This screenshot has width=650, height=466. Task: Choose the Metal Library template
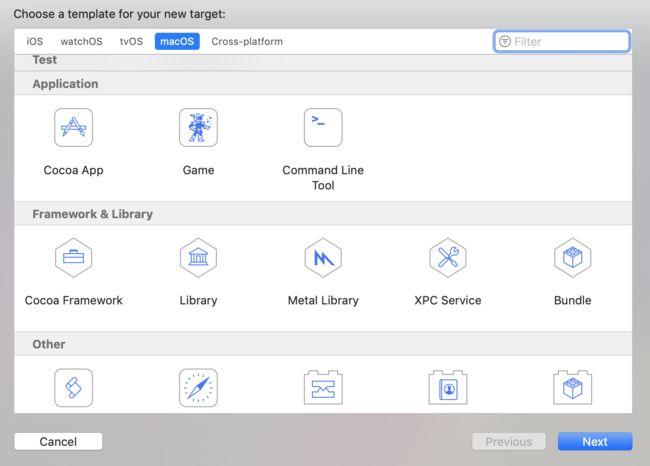point(323,257)
